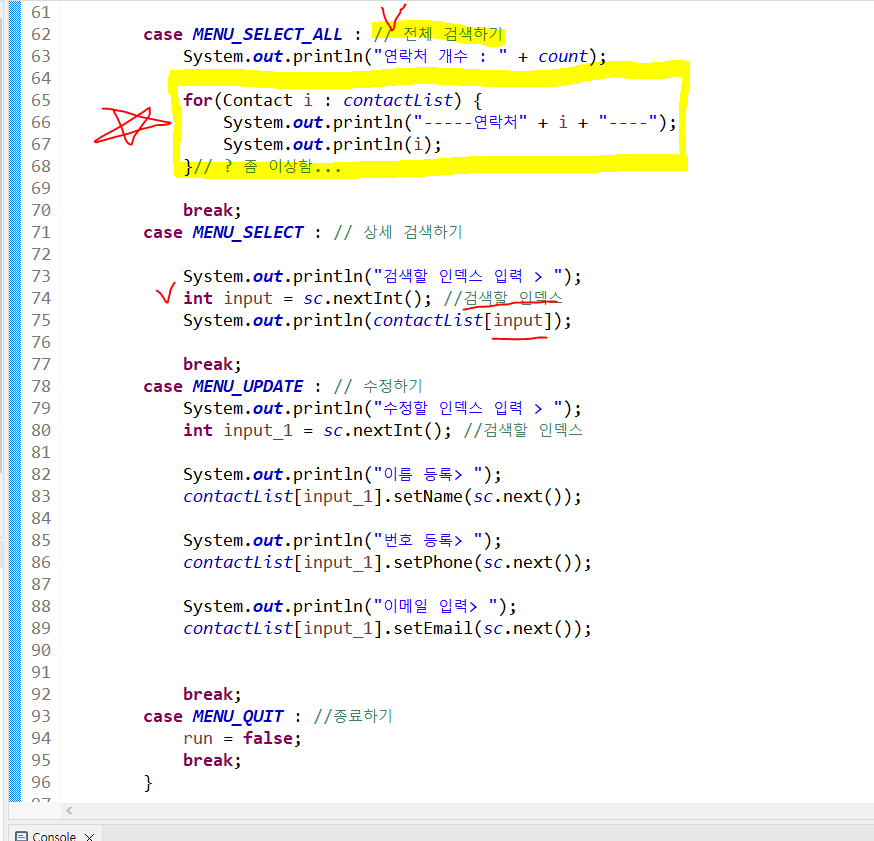Click line number 62 in the gutter
Screen dimensions: 874x841
tap(41, 35)
